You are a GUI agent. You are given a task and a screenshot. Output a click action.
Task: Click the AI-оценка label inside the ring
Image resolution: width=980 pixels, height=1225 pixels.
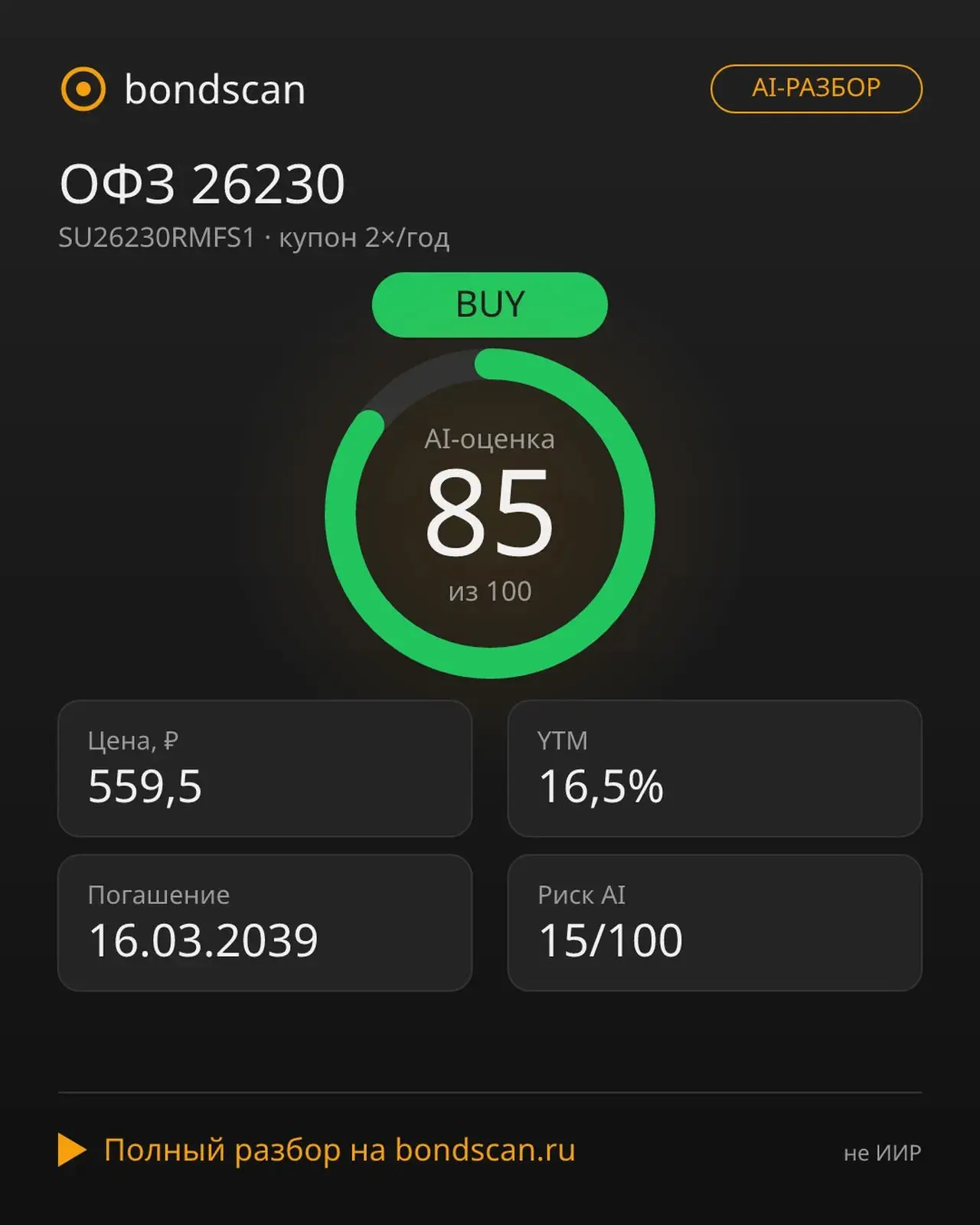(490, 439)
